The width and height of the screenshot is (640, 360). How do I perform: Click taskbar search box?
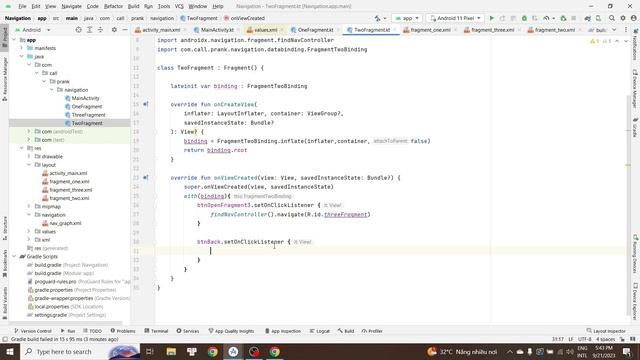80,351
